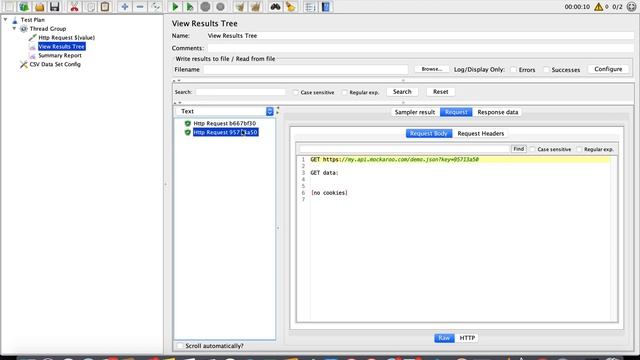Click divider arrows above the Search row
The width and height of the screenshot is (640, 360).
(177, 81)
